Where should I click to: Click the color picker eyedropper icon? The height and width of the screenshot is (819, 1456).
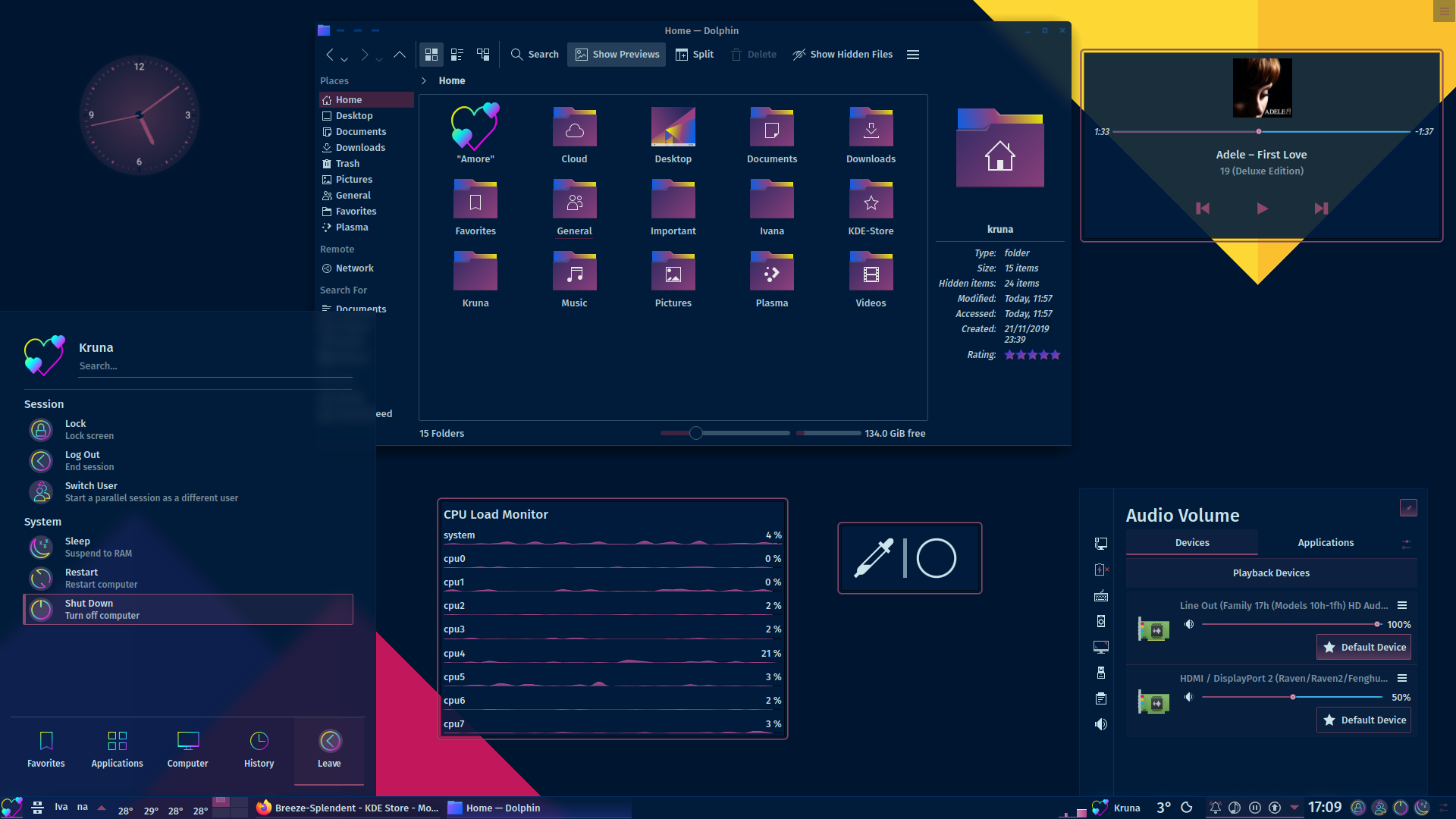[x=874, y=558]
